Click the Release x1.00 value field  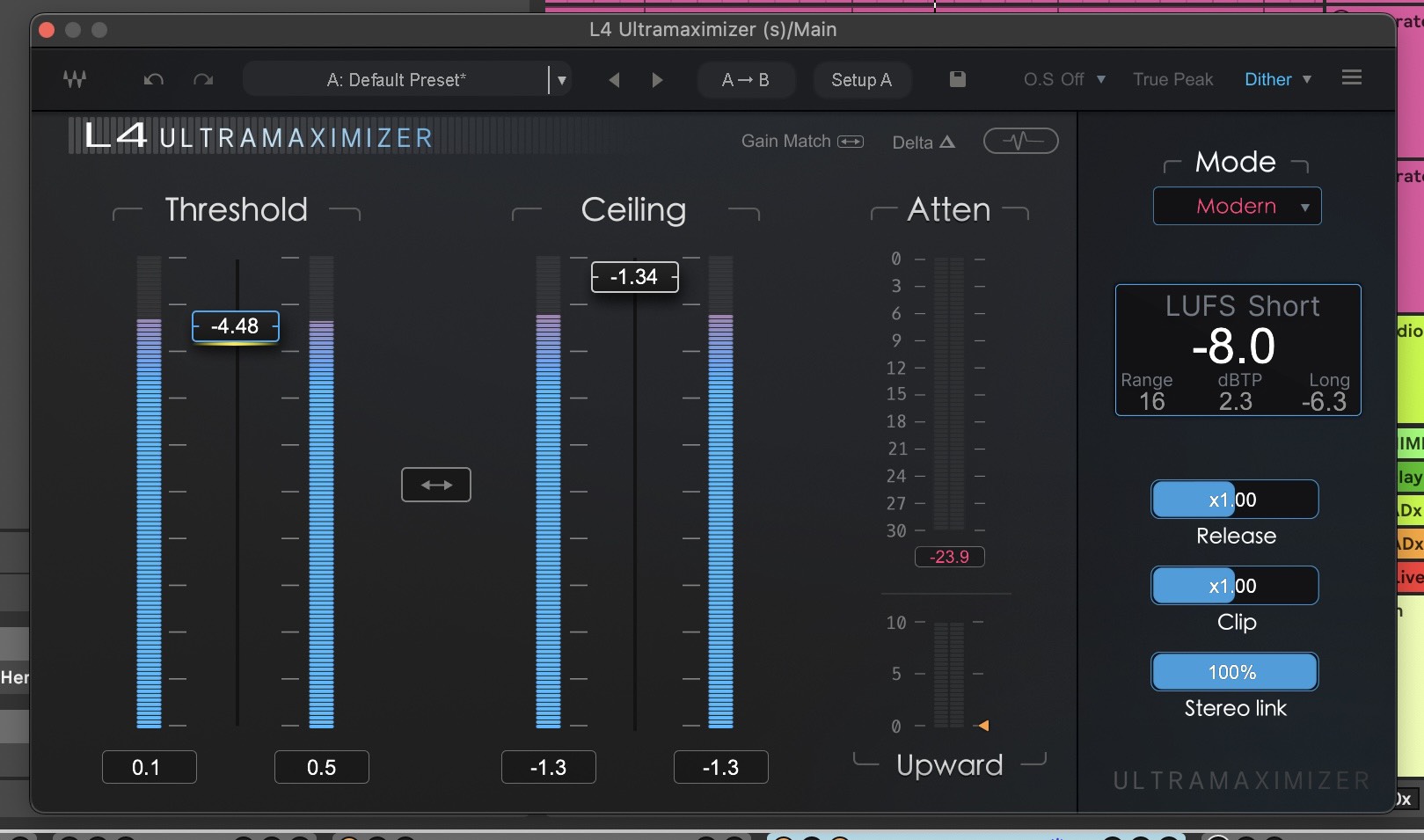[1234, 500]
